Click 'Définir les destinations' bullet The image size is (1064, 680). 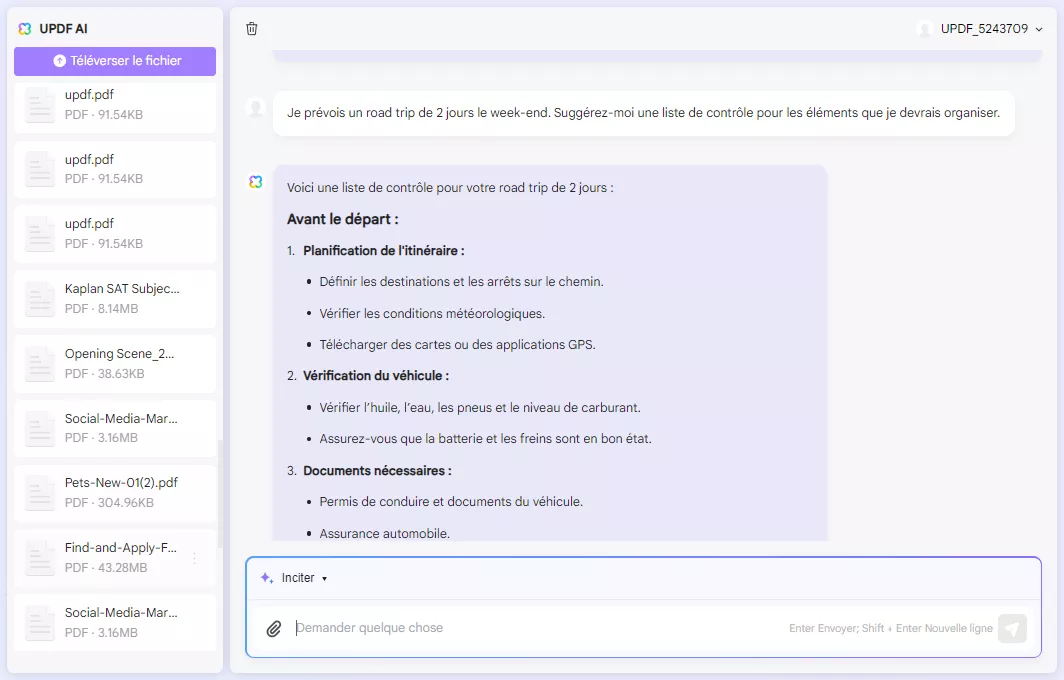pyautogui.click(x=461, y=282)
